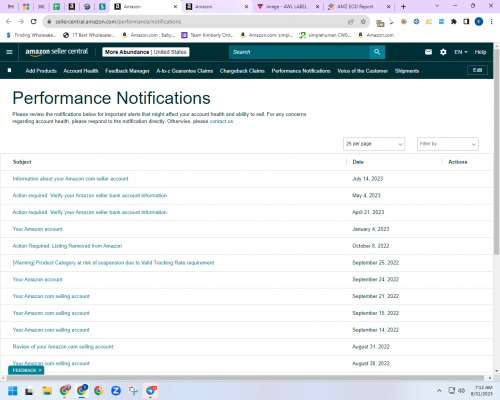Open the Feedback Manager menu item

(x=127, y=71)
